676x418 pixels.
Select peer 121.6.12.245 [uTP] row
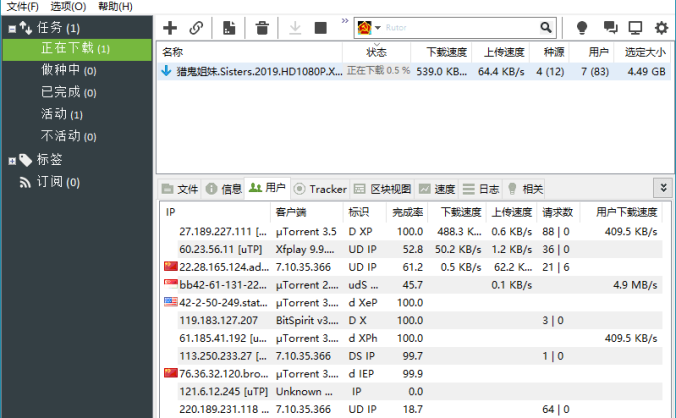pos(412,391)
